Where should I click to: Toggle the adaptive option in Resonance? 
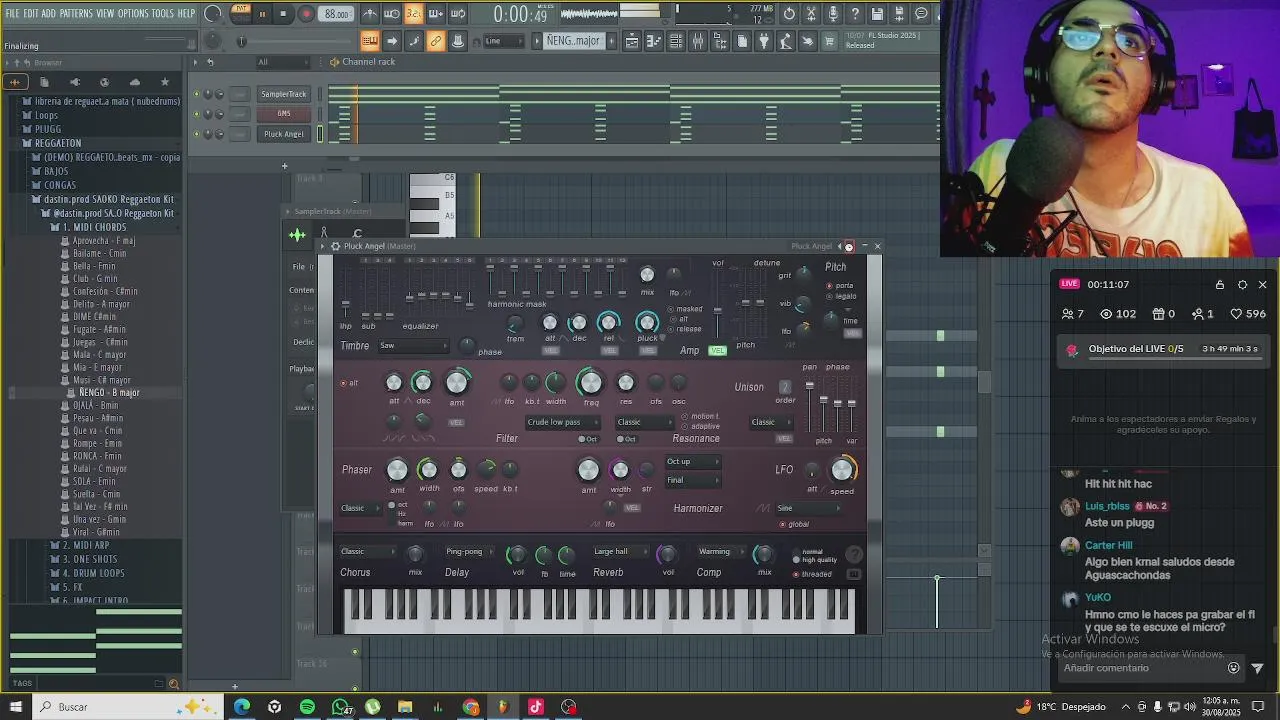point(701,426)
